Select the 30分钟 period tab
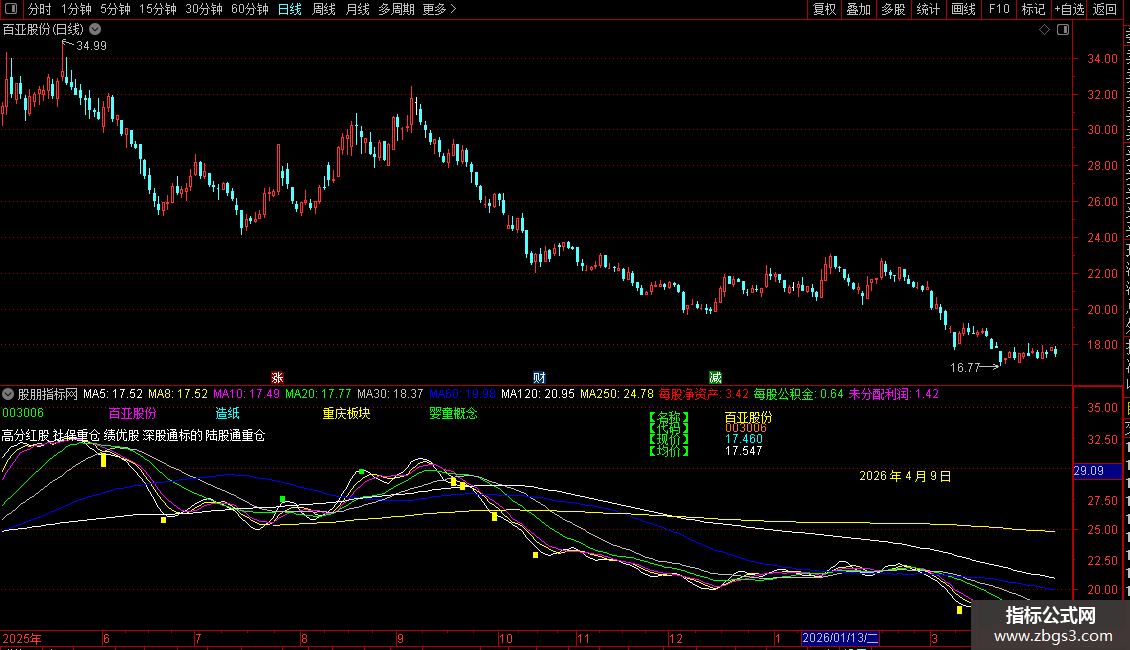This screenshot has width=1130, height=650. [x=203, y=9]
